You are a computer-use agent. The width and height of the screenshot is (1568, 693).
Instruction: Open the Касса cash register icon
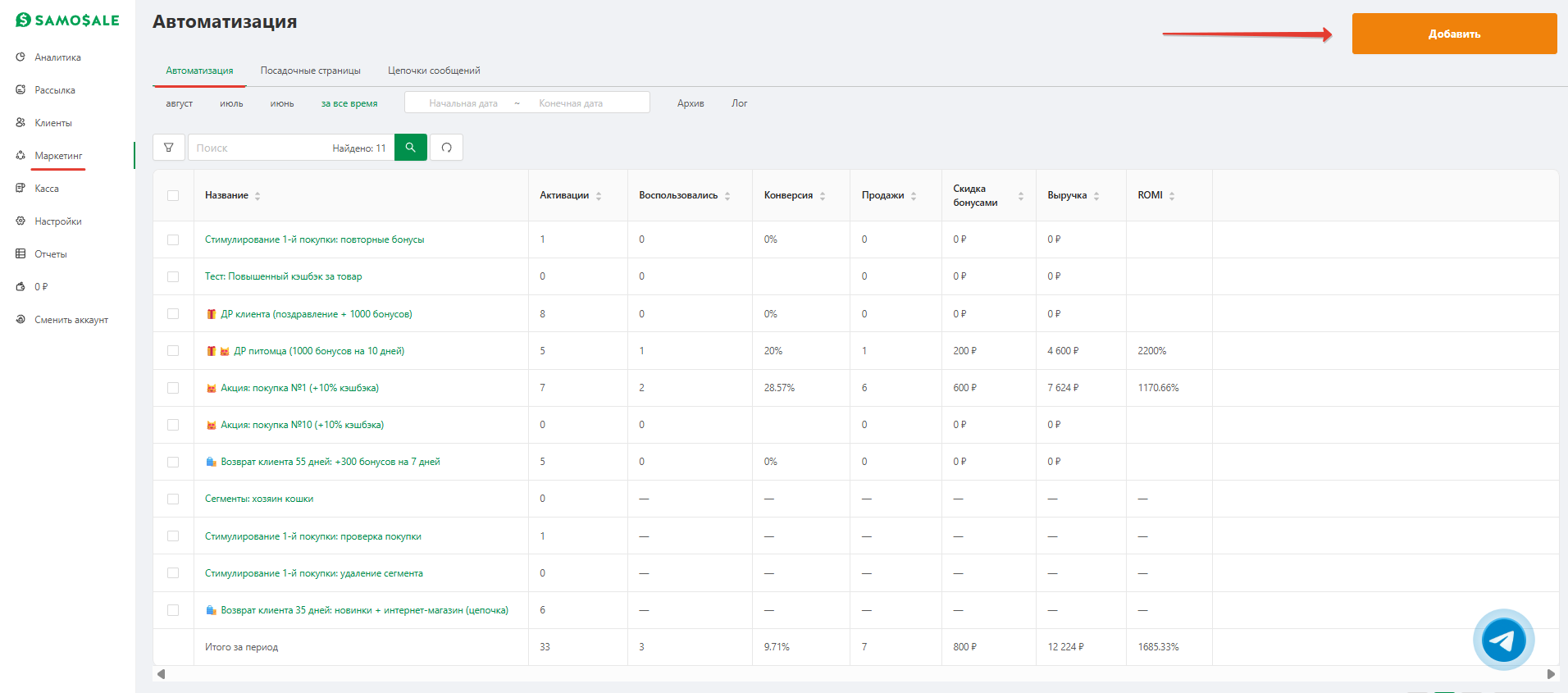pyautogui.click(x=21, y=189)
